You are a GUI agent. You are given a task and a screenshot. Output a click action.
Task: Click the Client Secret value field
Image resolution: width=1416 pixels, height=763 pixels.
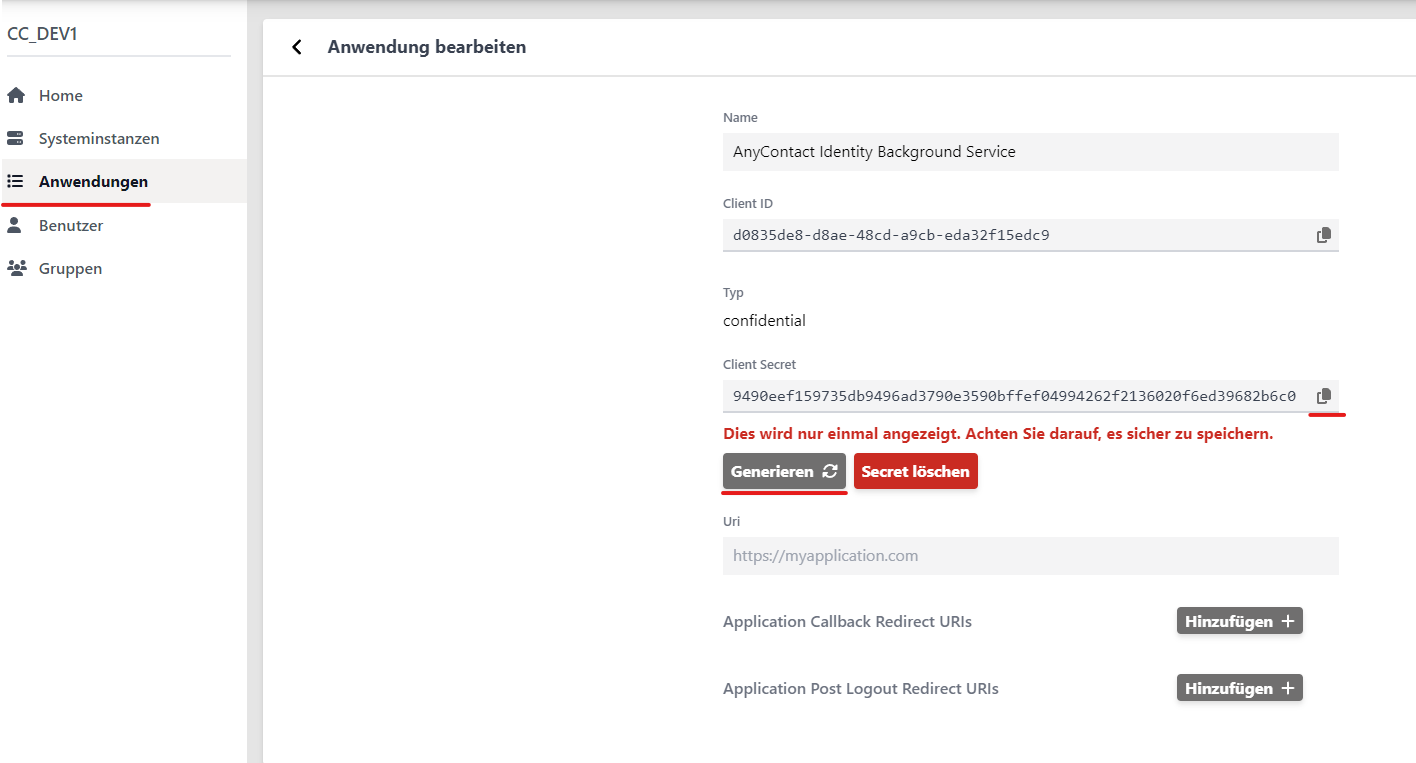(x=1013, y=396)
